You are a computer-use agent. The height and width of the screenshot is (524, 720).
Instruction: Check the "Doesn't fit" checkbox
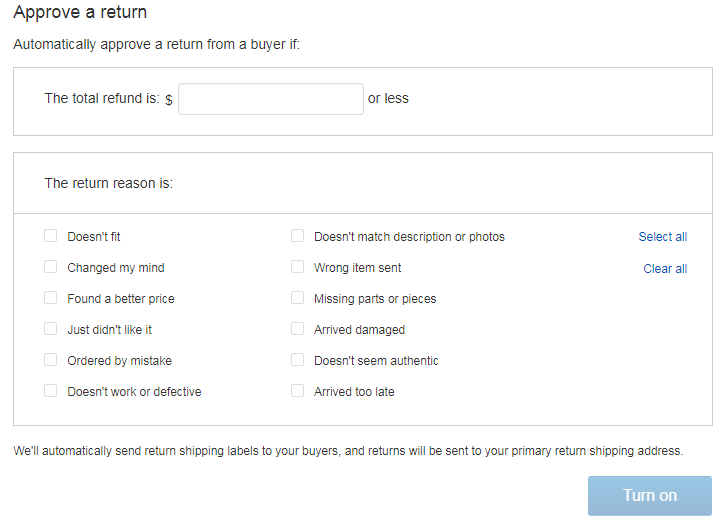click(x=50, y=236)
